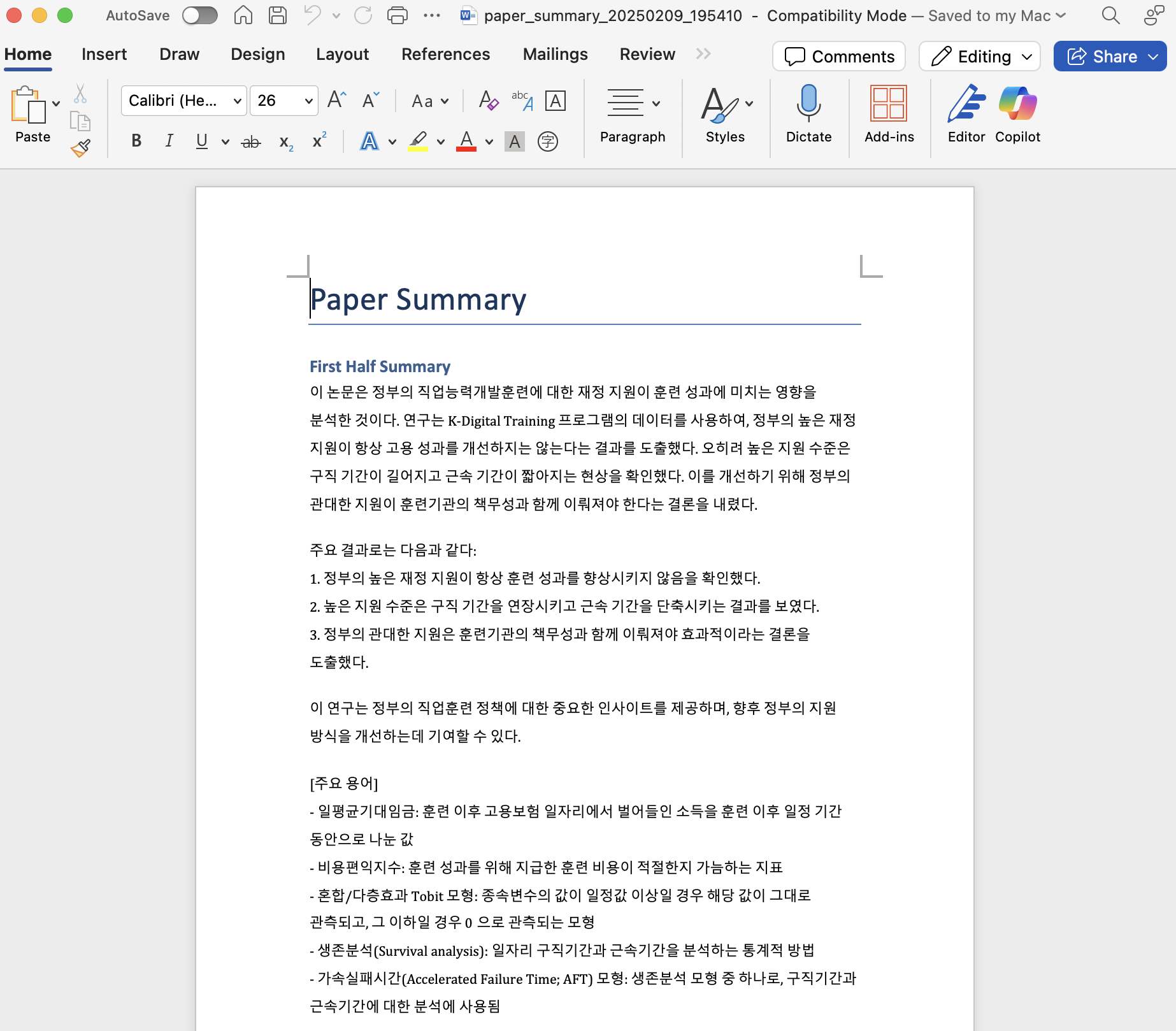Toggle underline formatting
The image size is (1176, 1031).
[202, 141]
